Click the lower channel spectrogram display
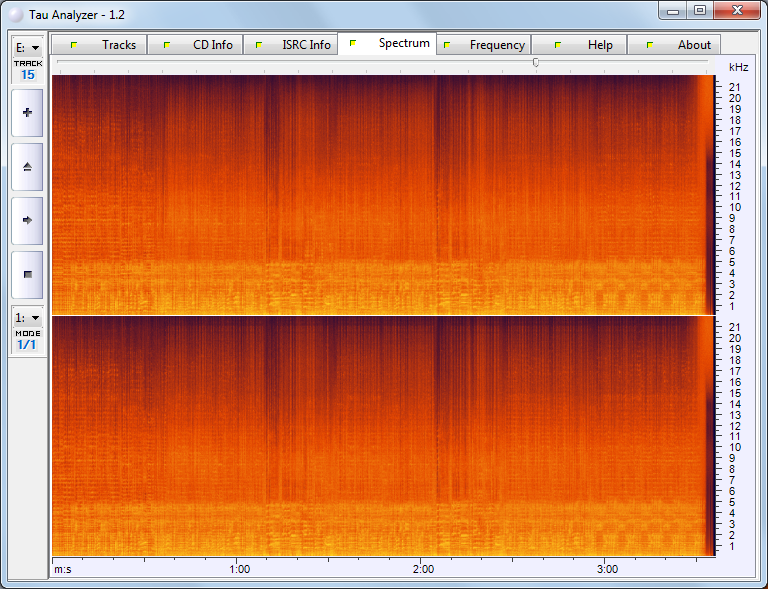 pyautogui.click(x=380, y=436)
